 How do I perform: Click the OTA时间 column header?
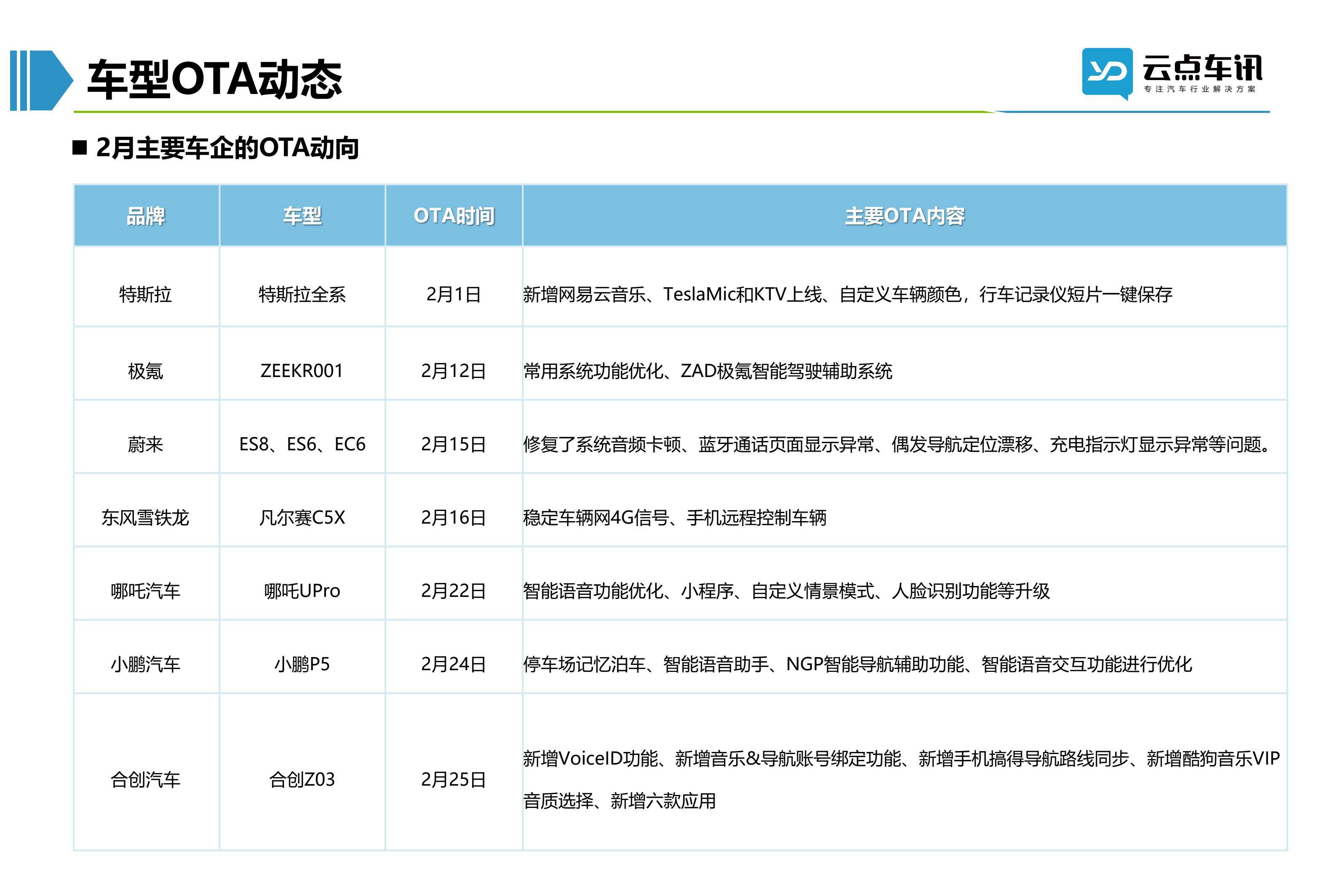pyautogui.click(x=454, y=216)
